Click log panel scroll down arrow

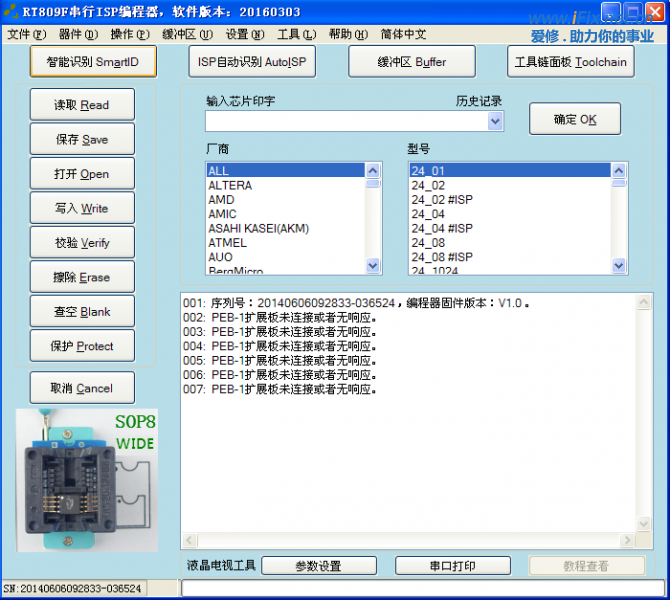(644, 523)
